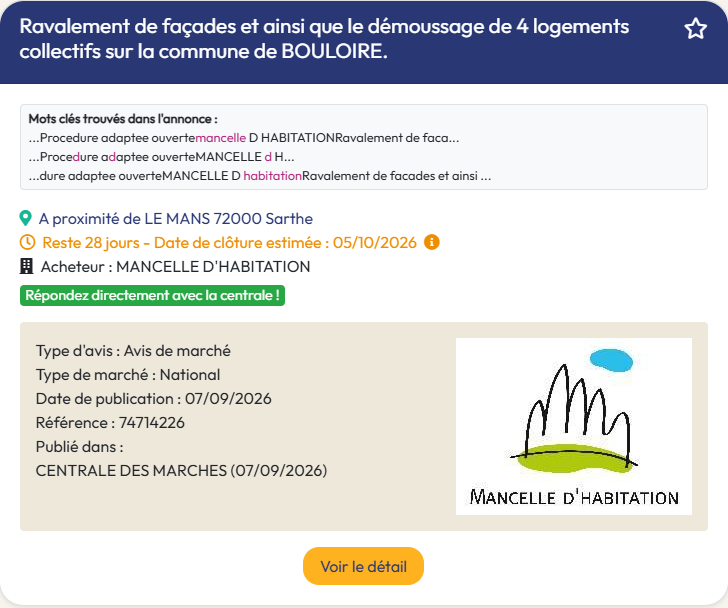Click the highlighted habitation keyword
This screenshot has width=728, height=608.
pos(273,176)
